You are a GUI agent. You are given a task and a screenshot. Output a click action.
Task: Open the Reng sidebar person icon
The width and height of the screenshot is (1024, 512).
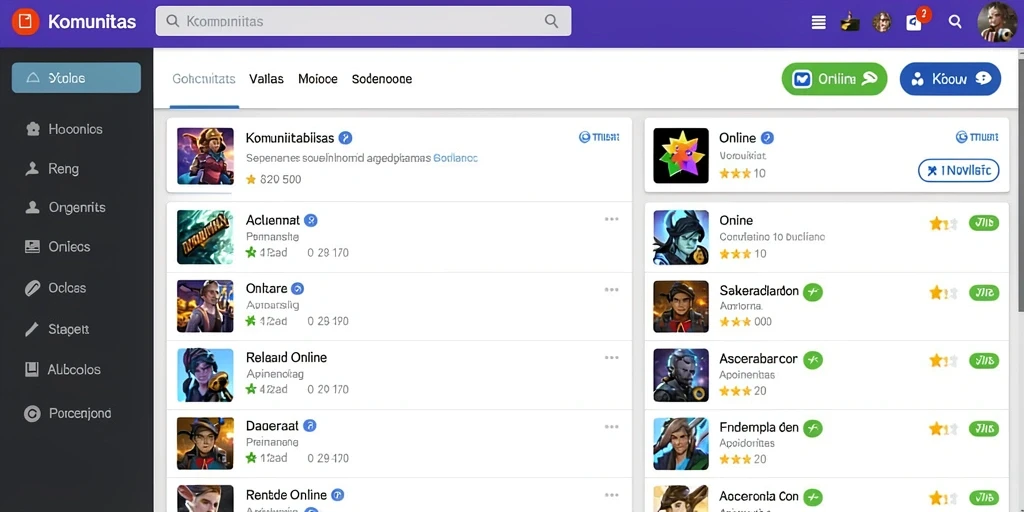32,168
